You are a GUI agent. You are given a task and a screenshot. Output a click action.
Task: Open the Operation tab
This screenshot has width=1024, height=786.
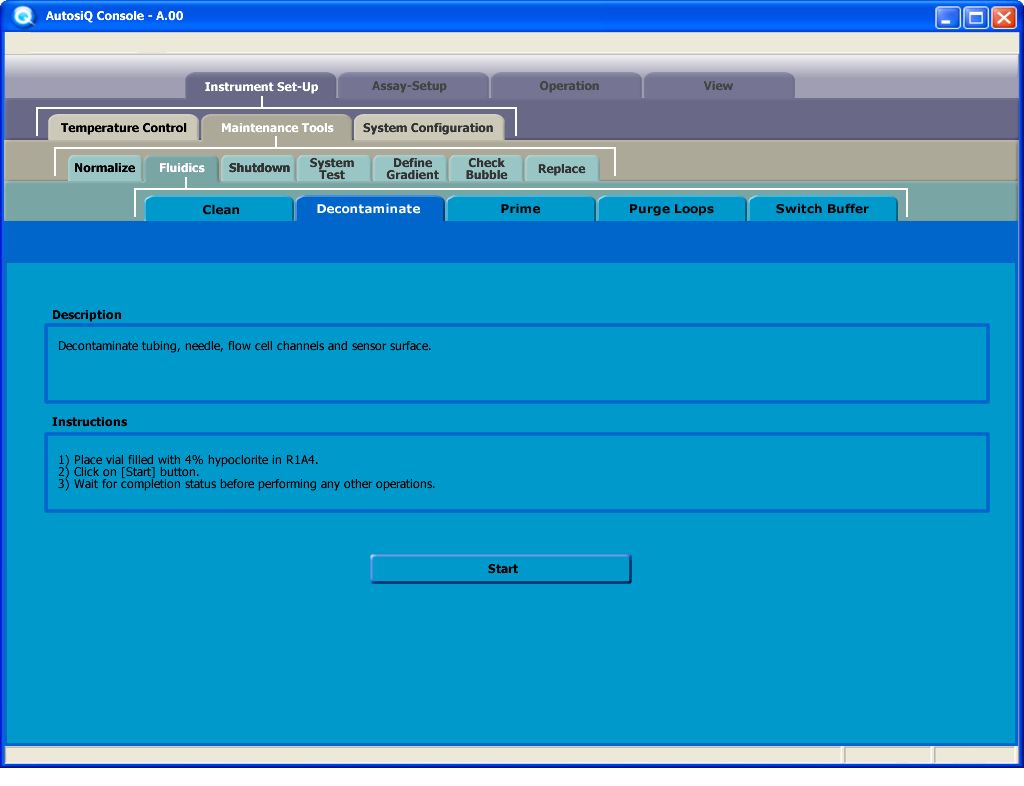click(x=566, y=86)
